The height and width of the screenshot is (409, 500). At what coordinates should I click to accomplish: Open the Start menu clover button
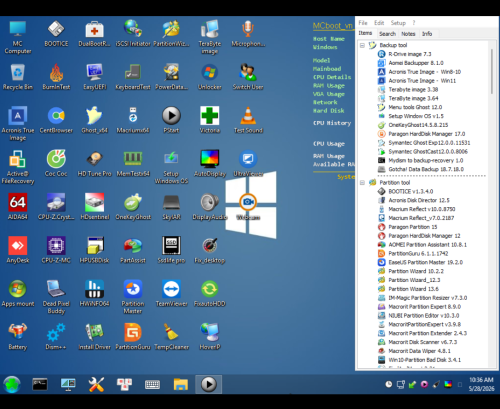pyautogui.click(x=12, y=384)
